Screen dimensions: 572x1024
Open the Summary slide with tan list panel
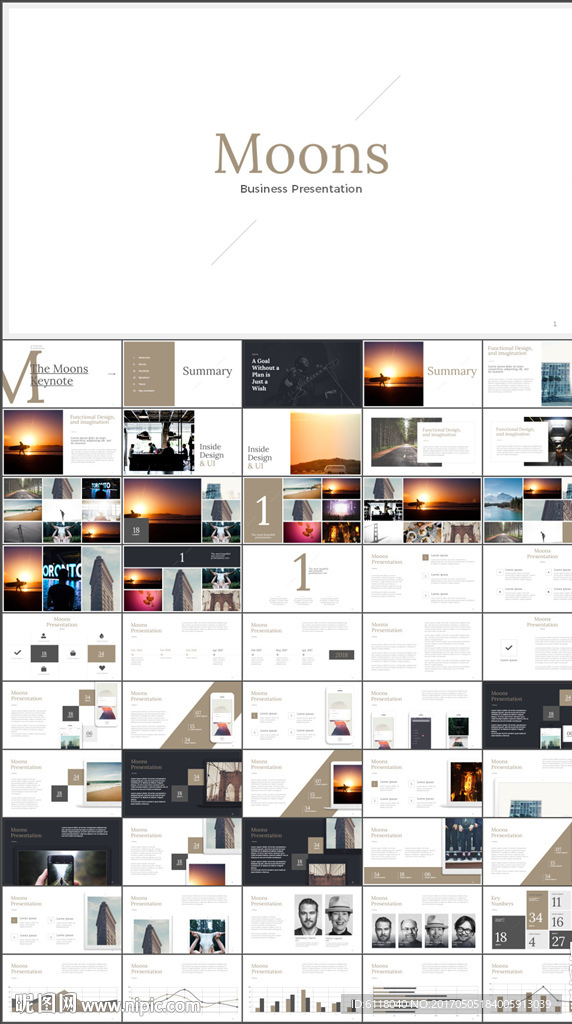[x=182, y=374]
